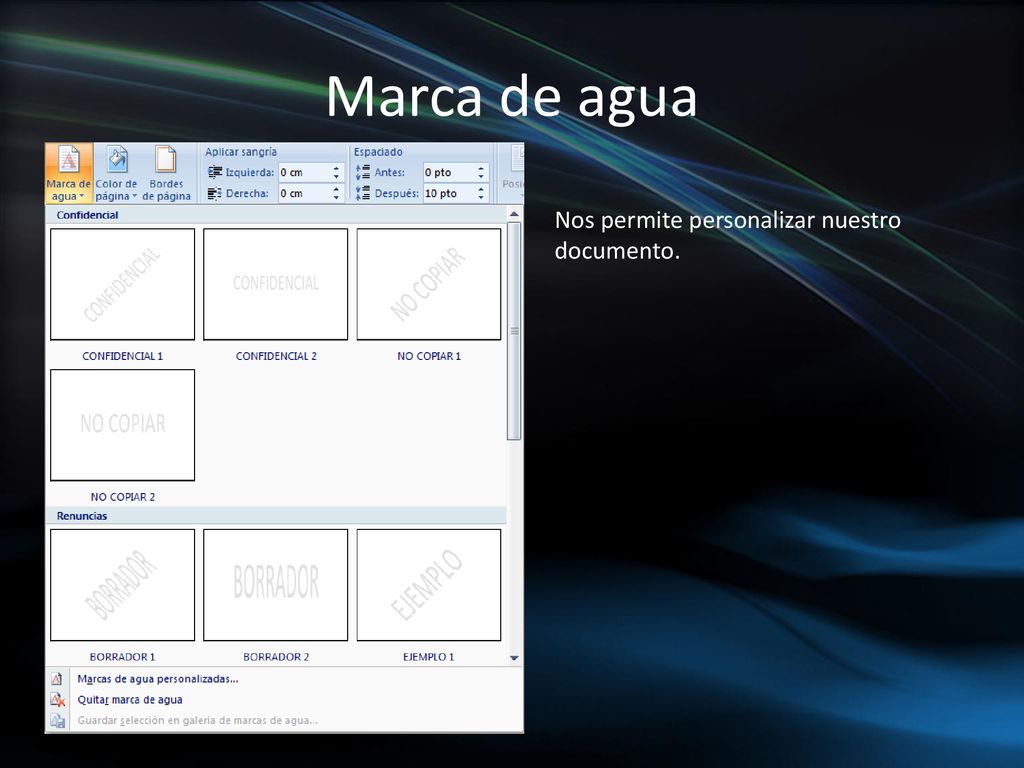Click the NO COPIAR 2 caption text
This screenshot has height=768, width=1024.
pyautogui.click(x=123, y=497)
